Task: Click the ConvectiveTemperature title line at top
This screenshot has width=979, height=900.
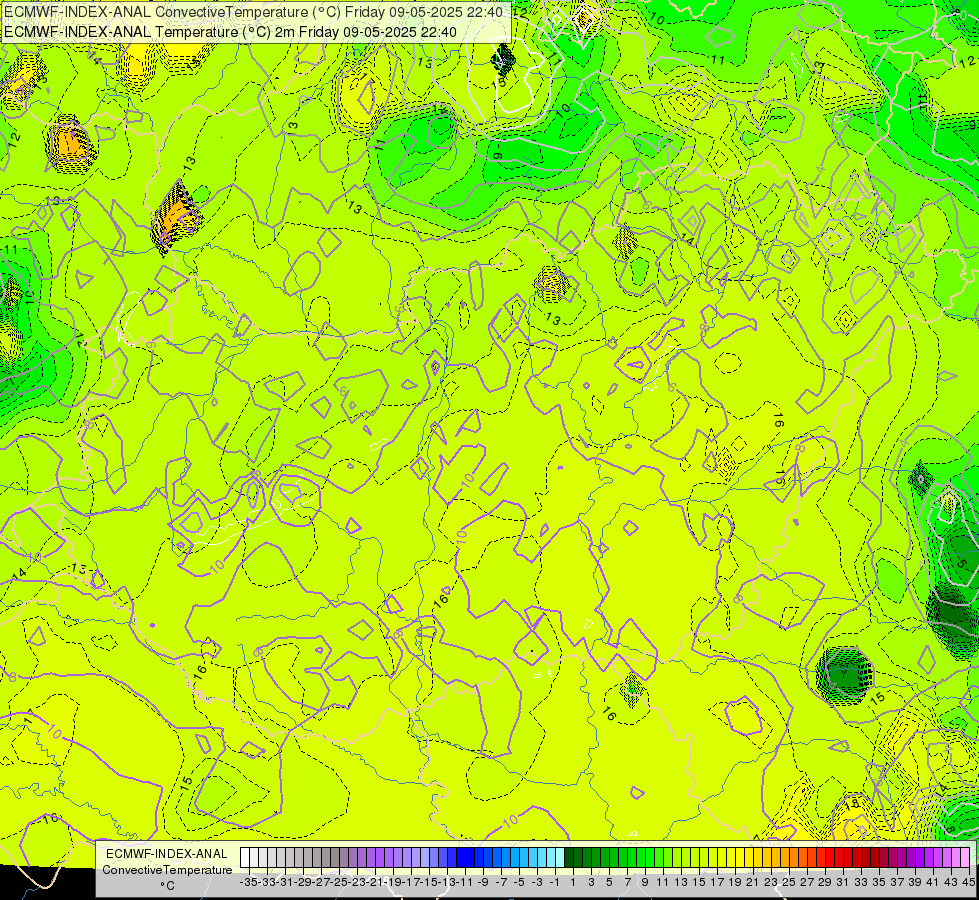Action: tap(253, 12)
